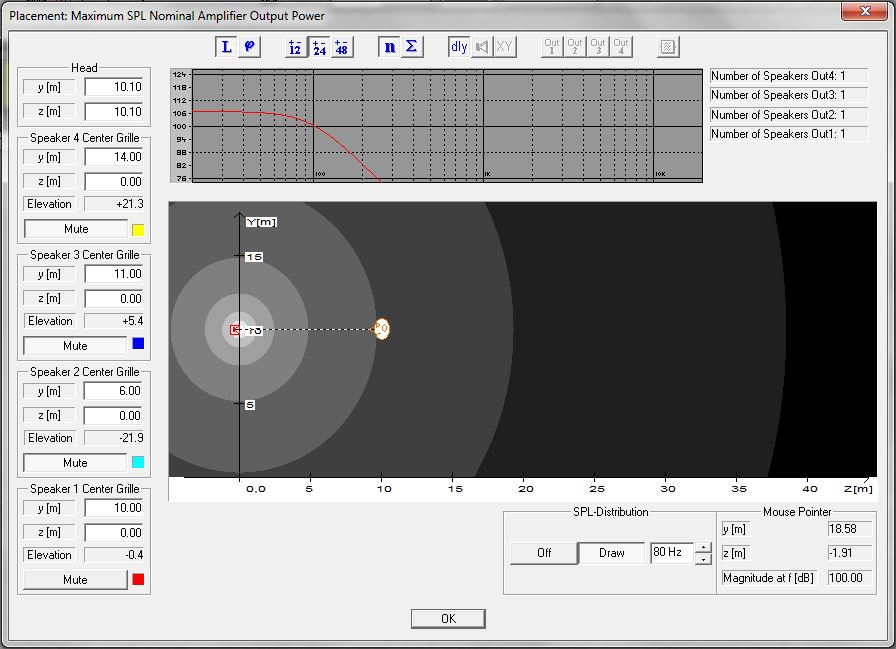896x649 pixels.
Task: Click the Out 1 toolbar button
Action: point(552,47)
